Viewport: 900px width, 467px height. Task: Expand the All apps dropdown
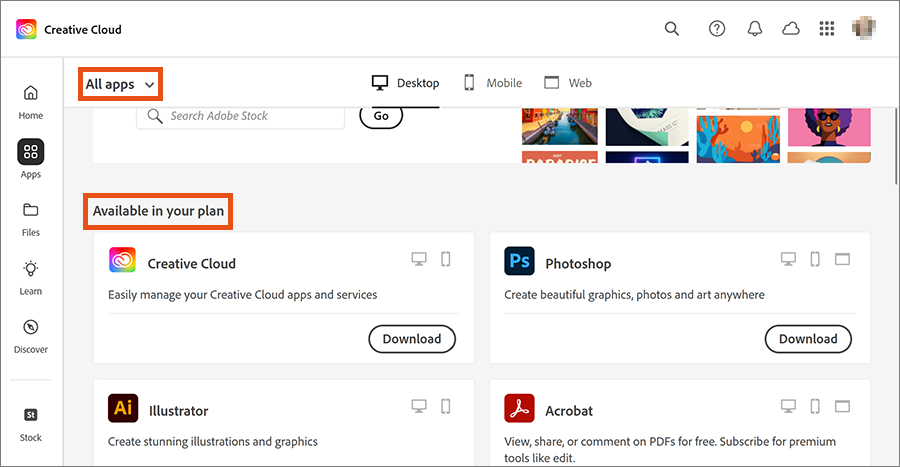click(x=120, y=84)
